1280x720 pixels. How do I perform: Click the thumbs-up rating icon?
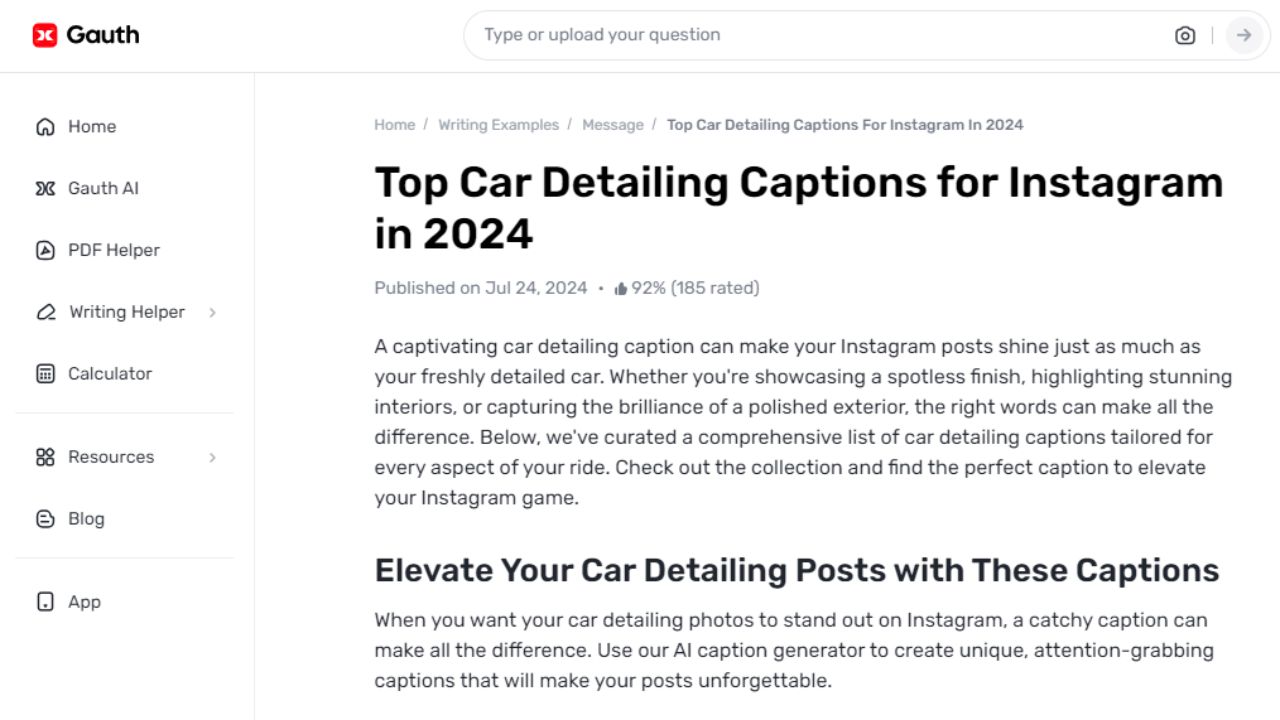[x=621, y=287]
